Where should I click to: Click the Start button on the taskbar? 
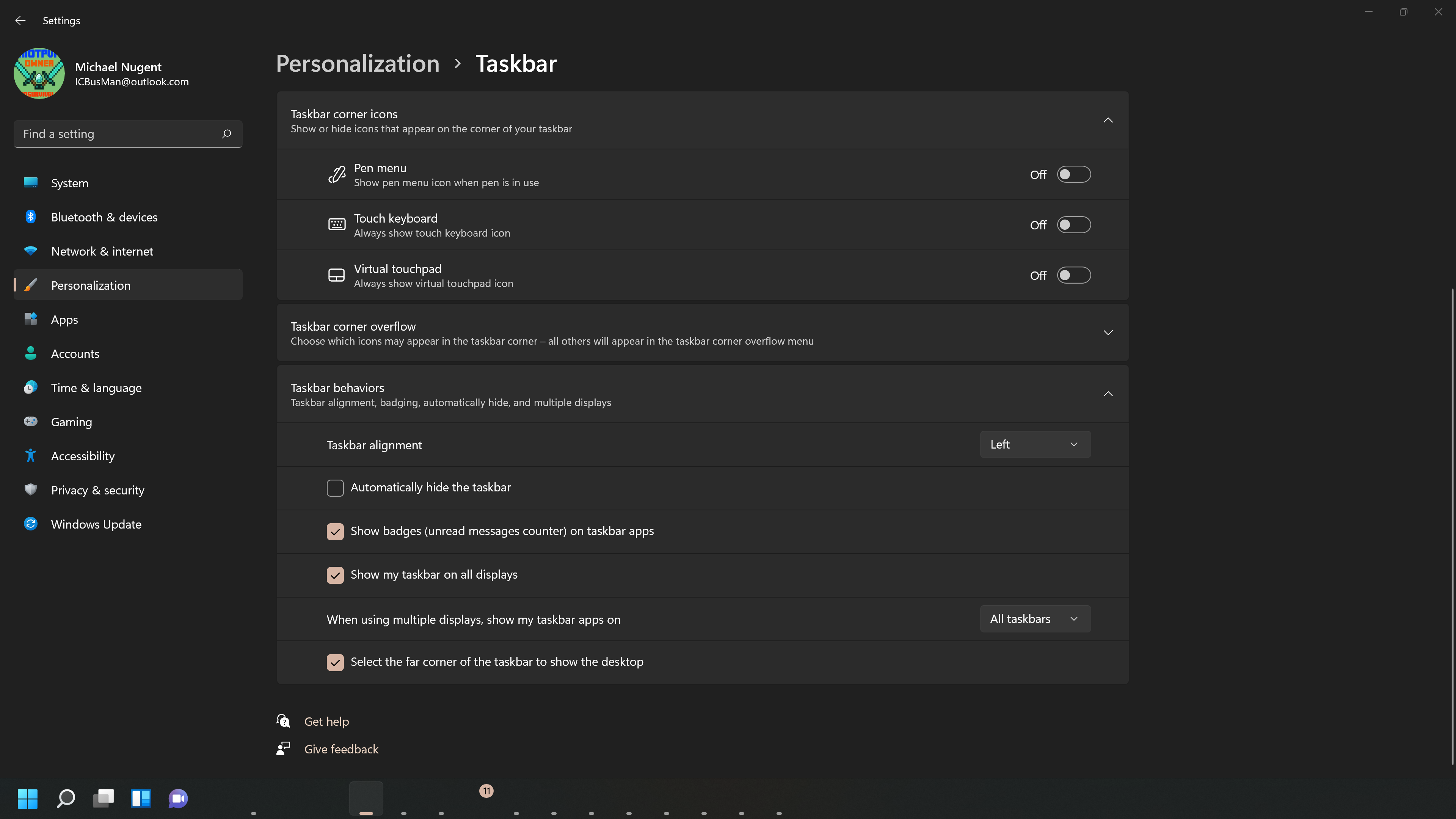click(28, 799)
